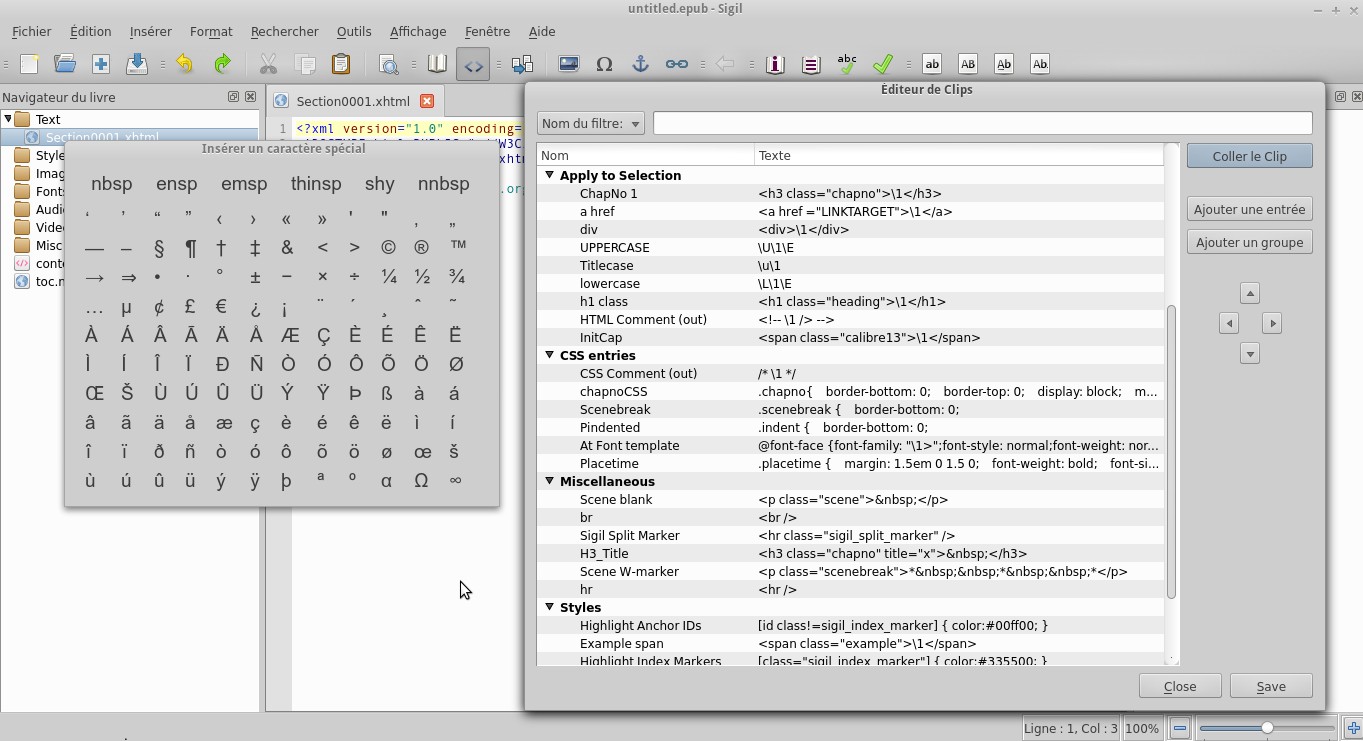
Task: Click the zoom slider handle in status bar
Action: tap(1267, 728)
